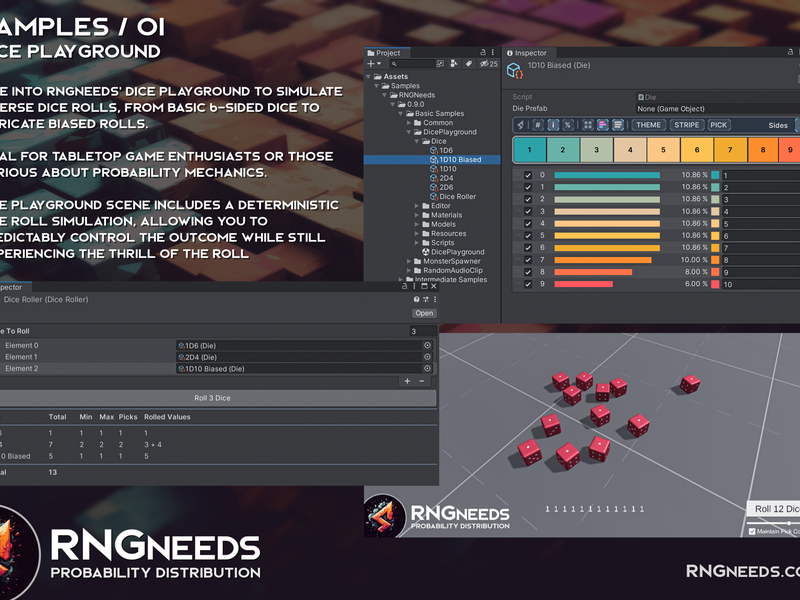Collapse the Basic Samples folder arrow

click(401, 113)
